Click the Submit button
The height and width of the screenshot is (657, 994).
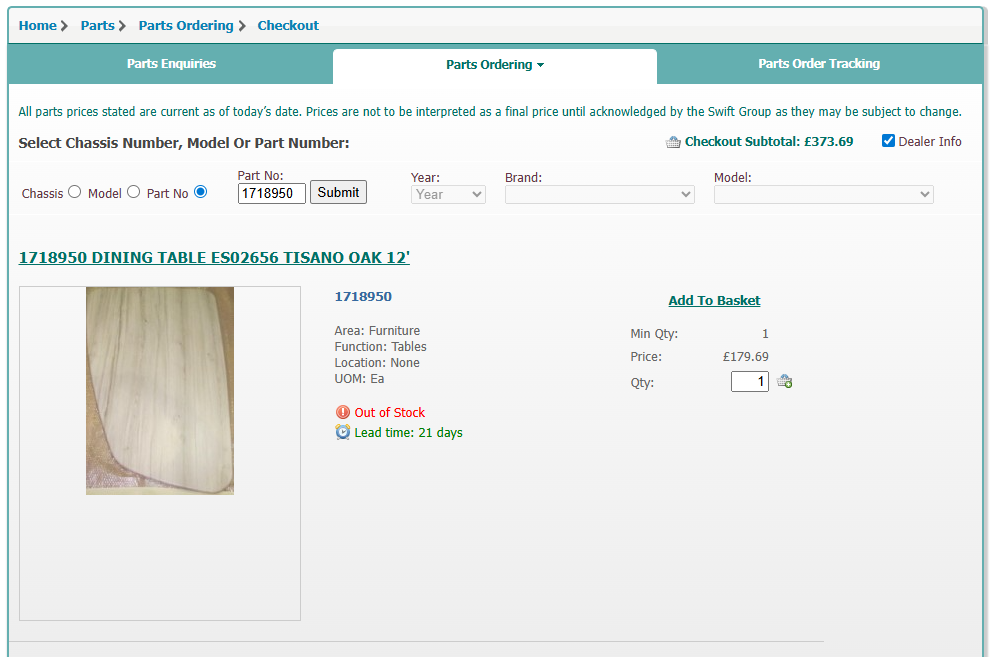pos(338,192)
